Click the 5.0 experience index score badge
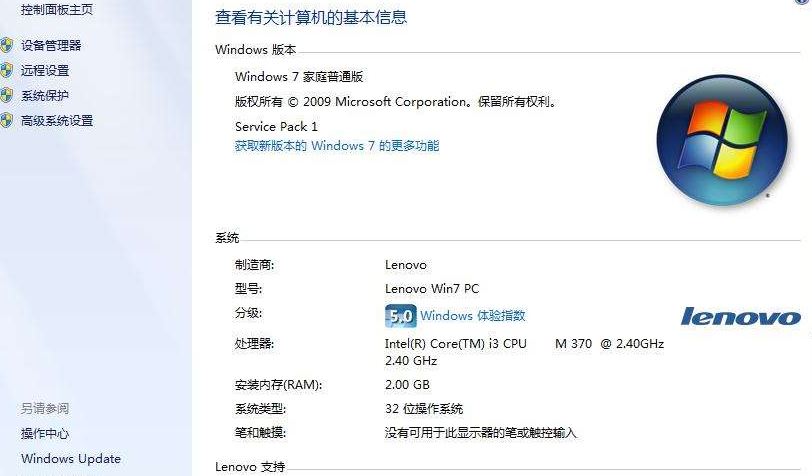Viewport: 812px width, 476px height. (400, 316)
